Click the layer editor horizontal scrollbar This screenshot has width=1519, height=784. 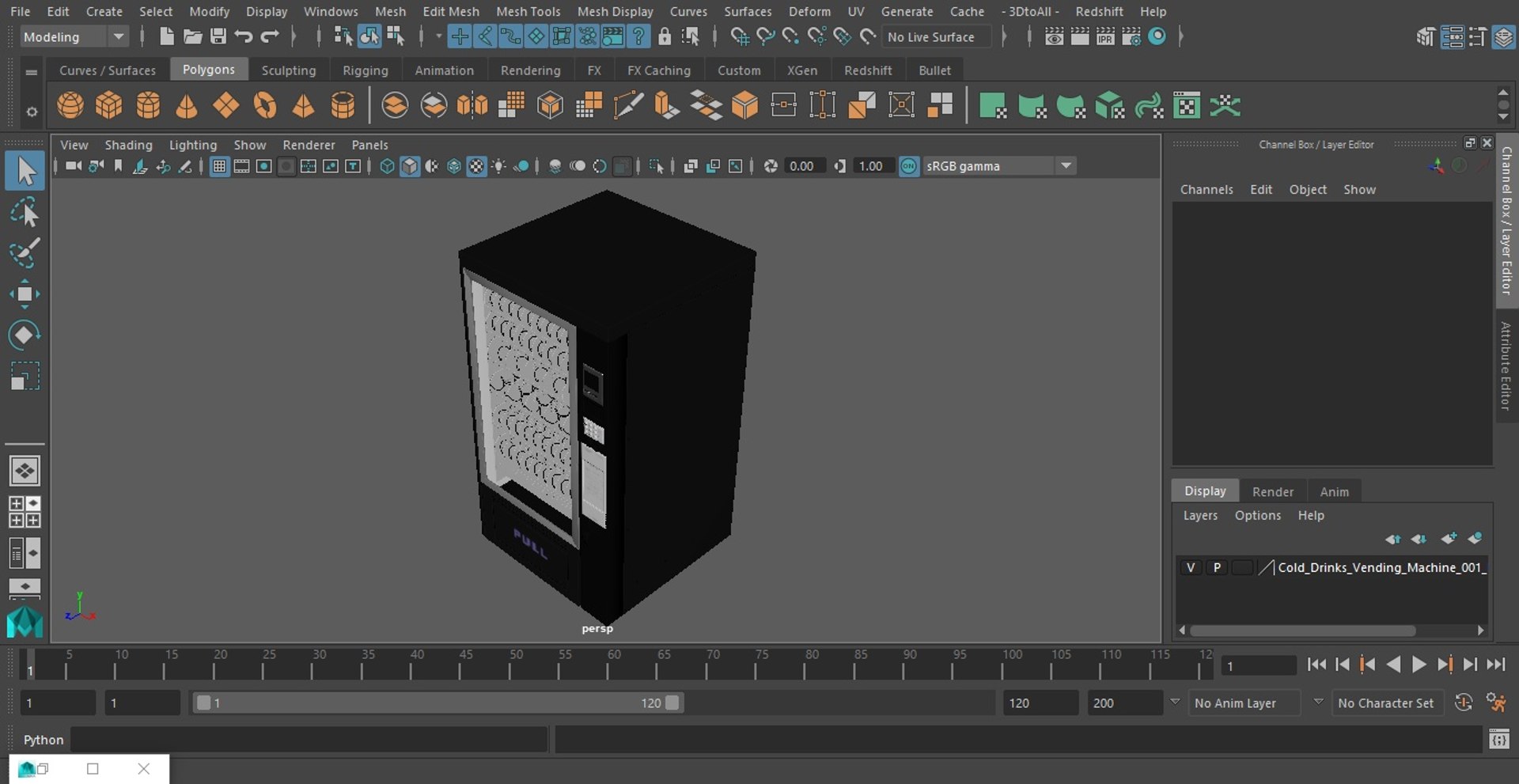1302,631
